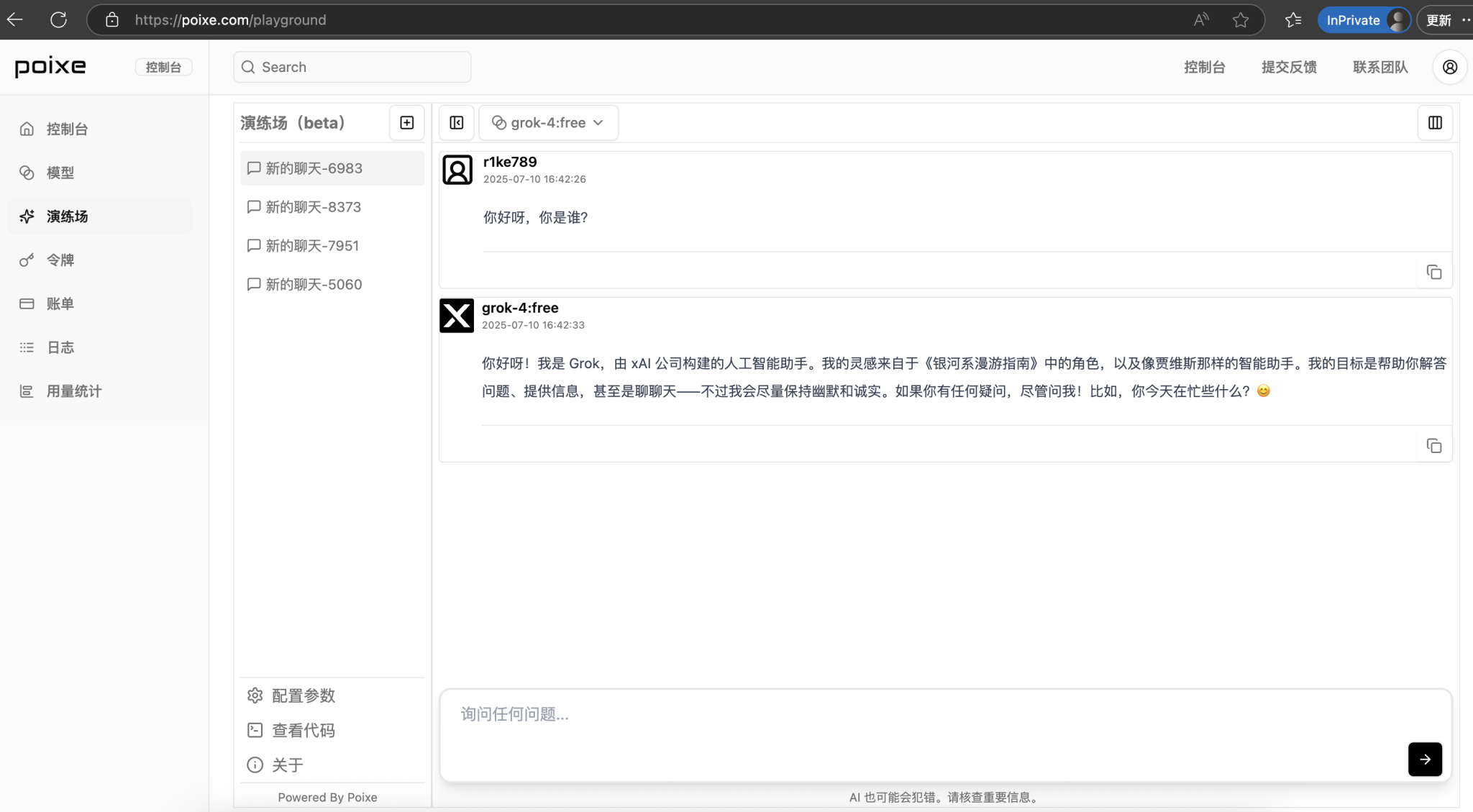Image resolution: width=1473 pixels, height=812 pixels.
Task: Click the 控制台 badge beside logo
Action: pos(163,67)
